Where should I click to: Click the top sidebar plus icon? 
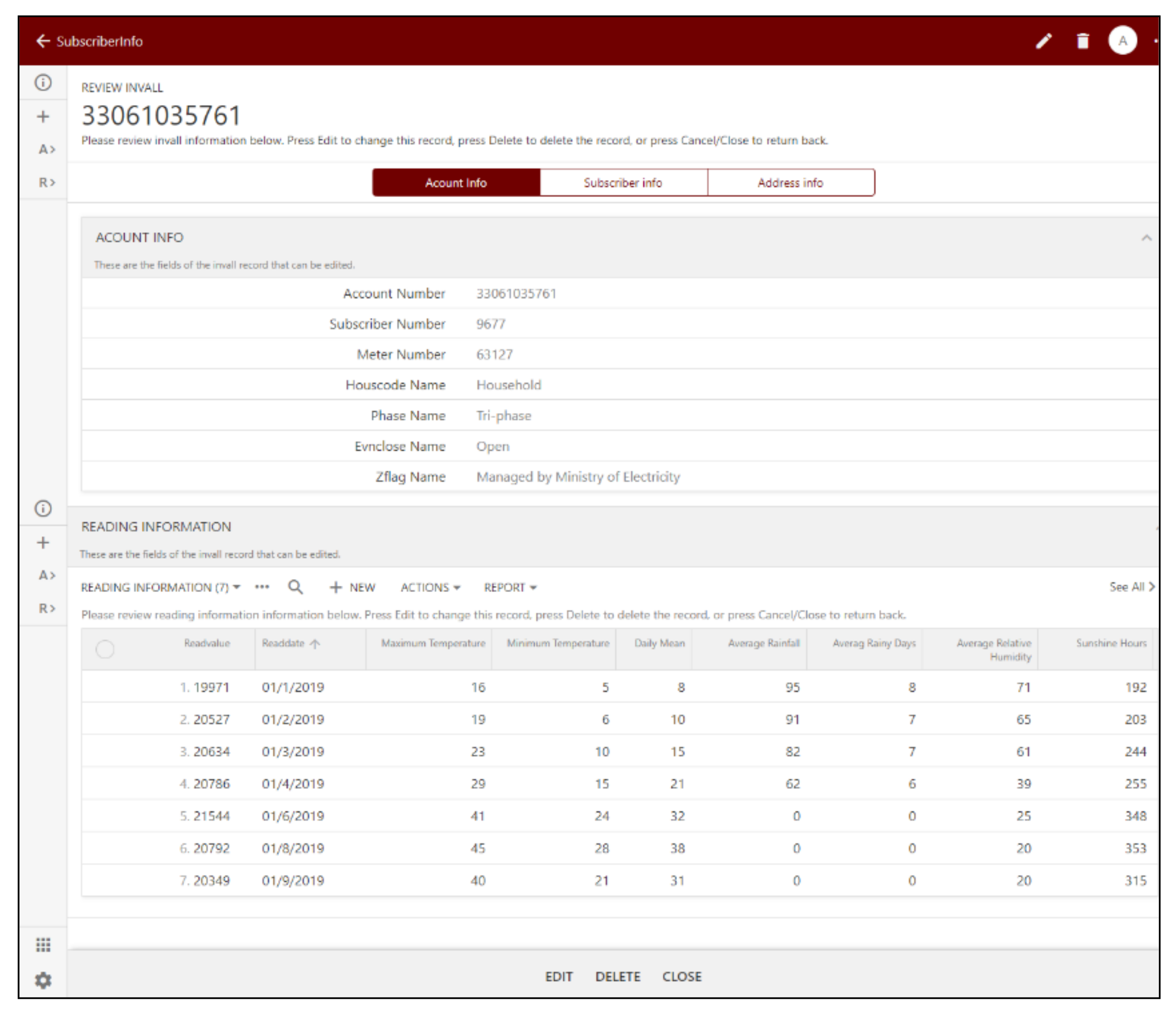pos(43,116)
